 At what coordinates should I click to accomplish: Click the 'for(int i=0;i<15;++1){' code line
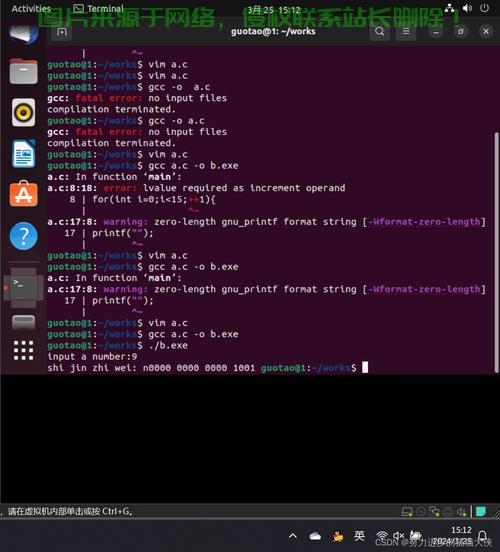[x=154, y=199]
